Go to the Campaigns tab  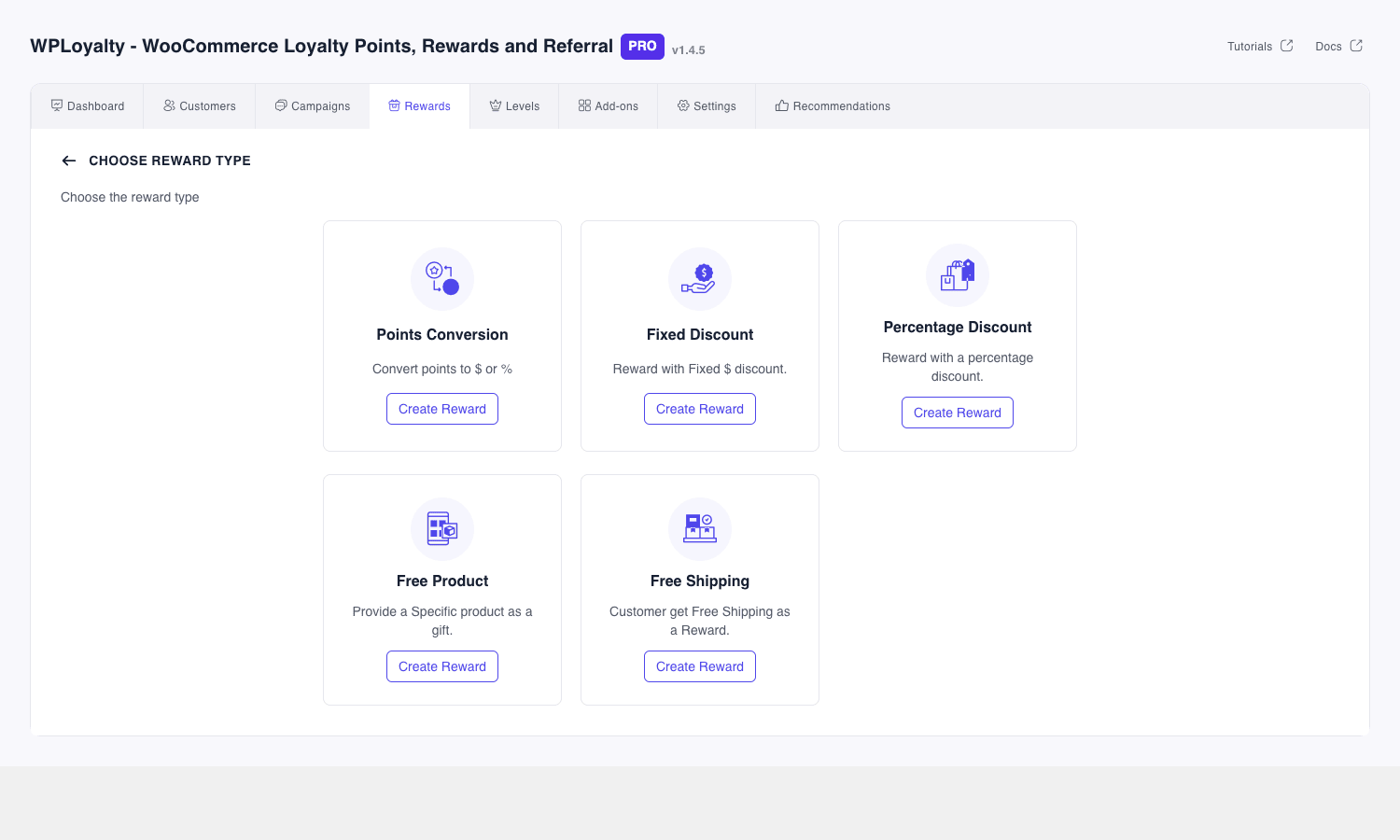tap(313, 106)
